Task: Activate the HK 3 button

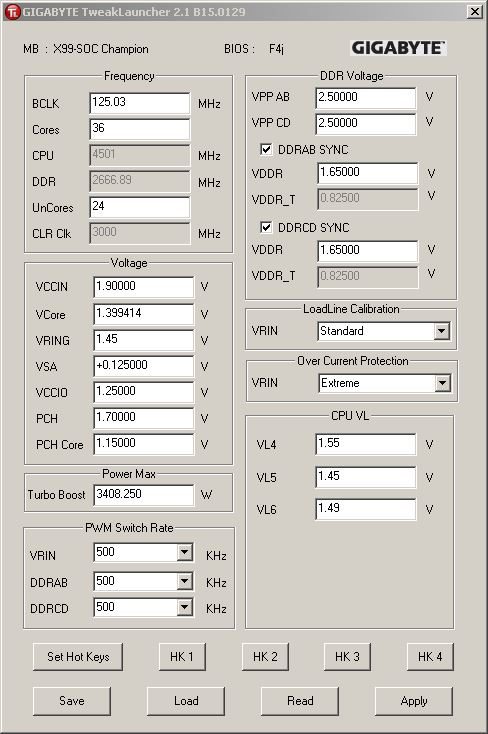Action: (347, 657)
